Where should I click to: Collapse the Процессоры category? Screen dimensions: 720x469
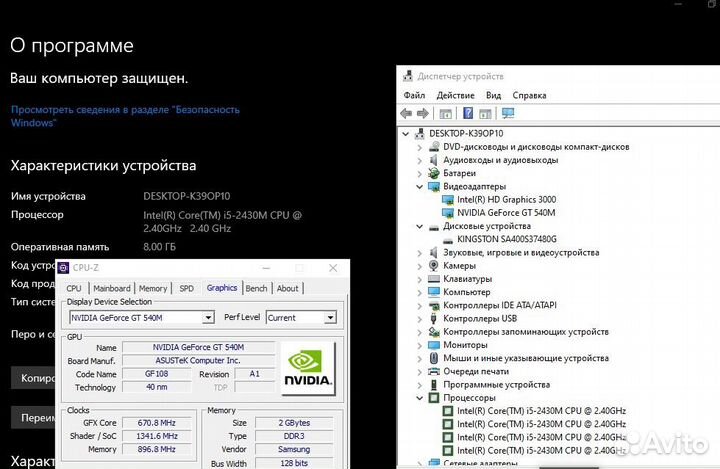pos(419,398)
